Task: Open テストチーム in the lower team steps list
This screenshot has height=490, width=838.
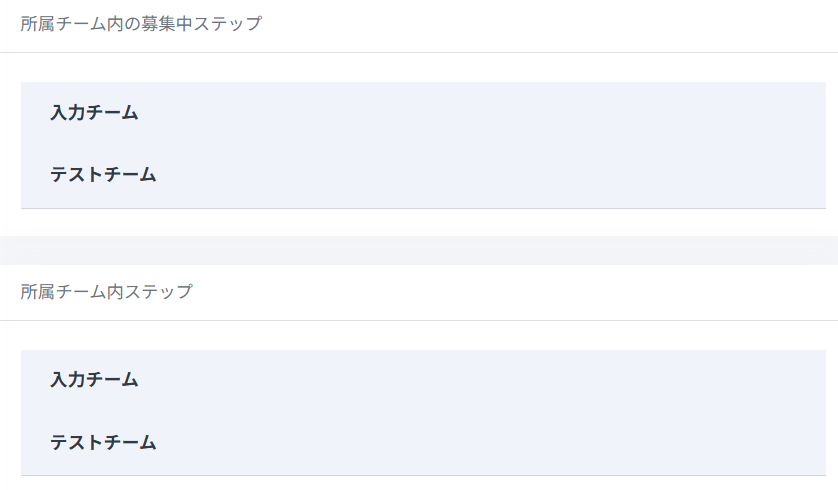Action: 104,442
